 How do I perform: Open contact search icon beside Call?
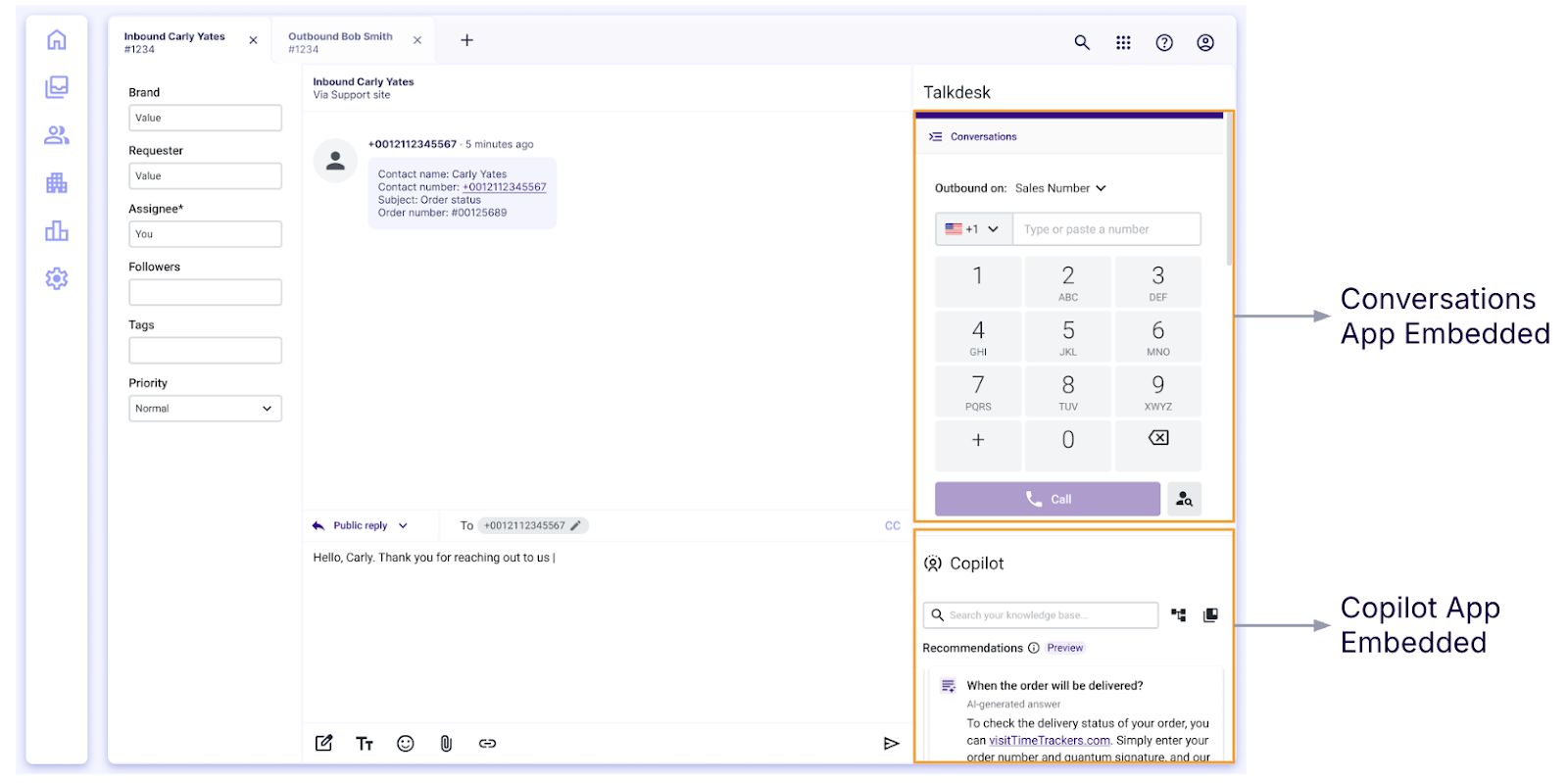[x=1184, y=499]
